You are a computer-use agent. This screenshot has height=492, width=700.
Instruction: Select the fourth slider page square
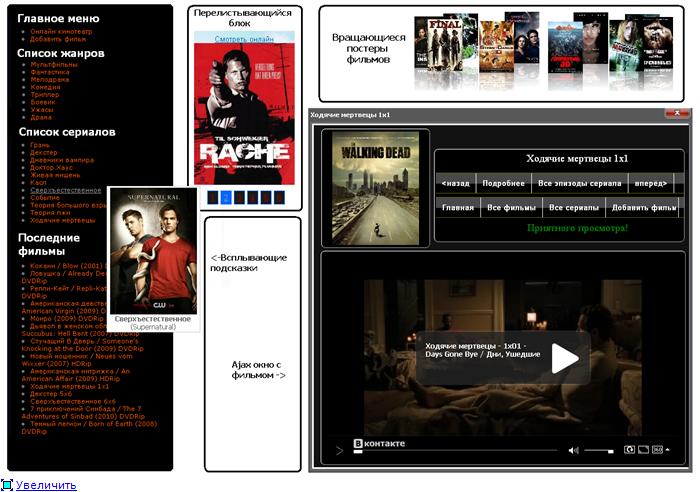coord(253,197)
